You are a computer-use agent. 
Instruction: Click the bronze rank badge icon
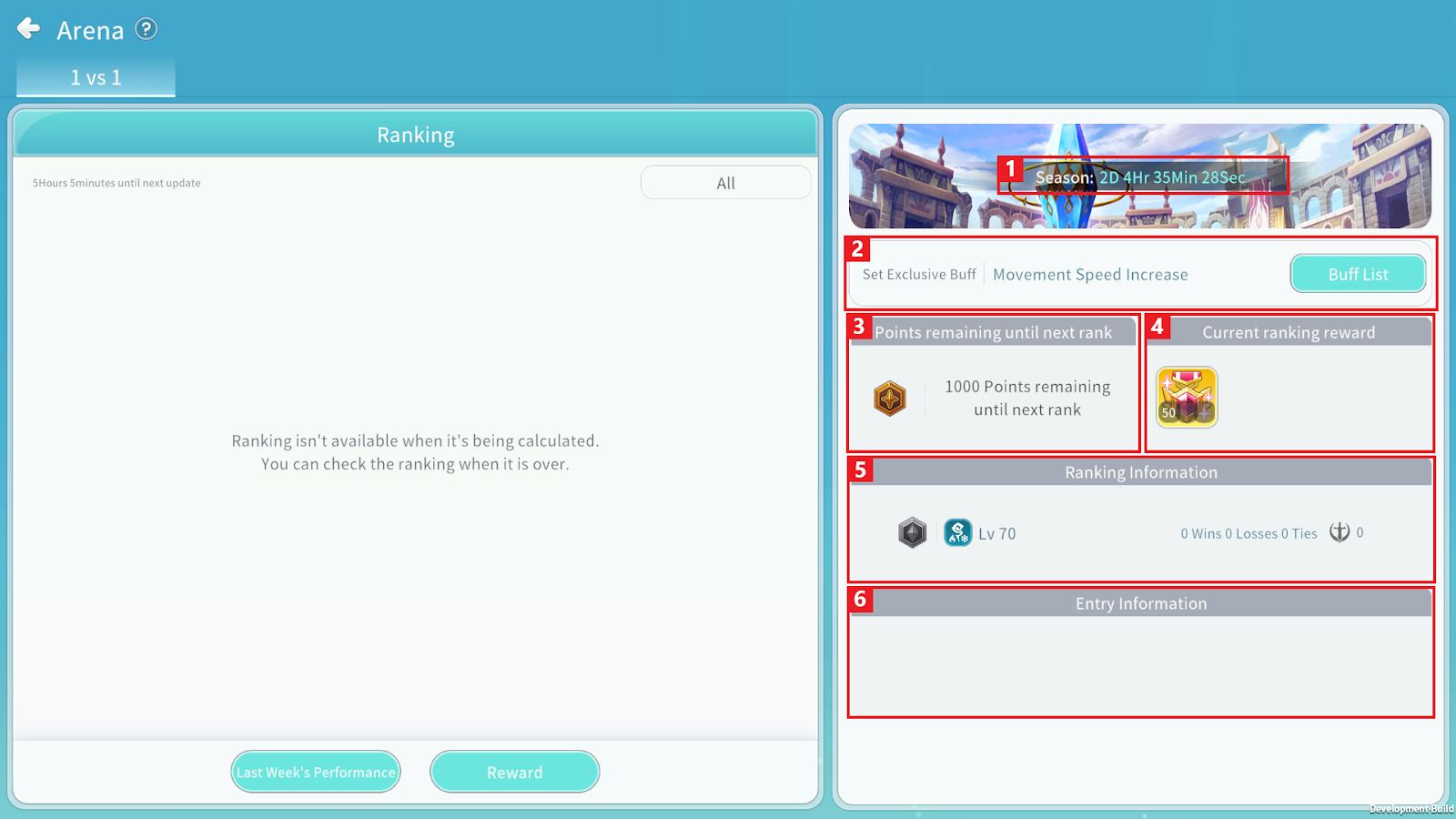890,399
